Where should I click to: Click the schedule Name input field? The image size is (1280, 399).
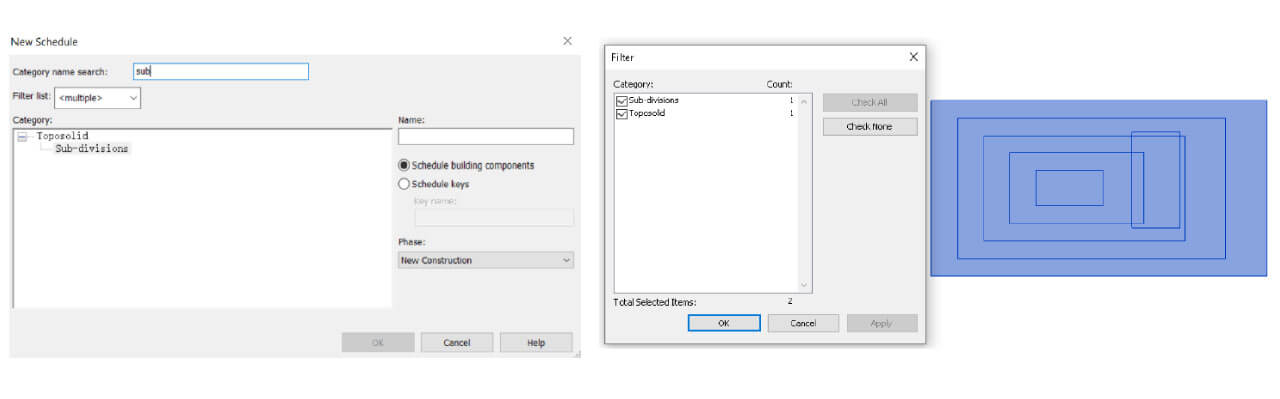(x=486, y=136)
